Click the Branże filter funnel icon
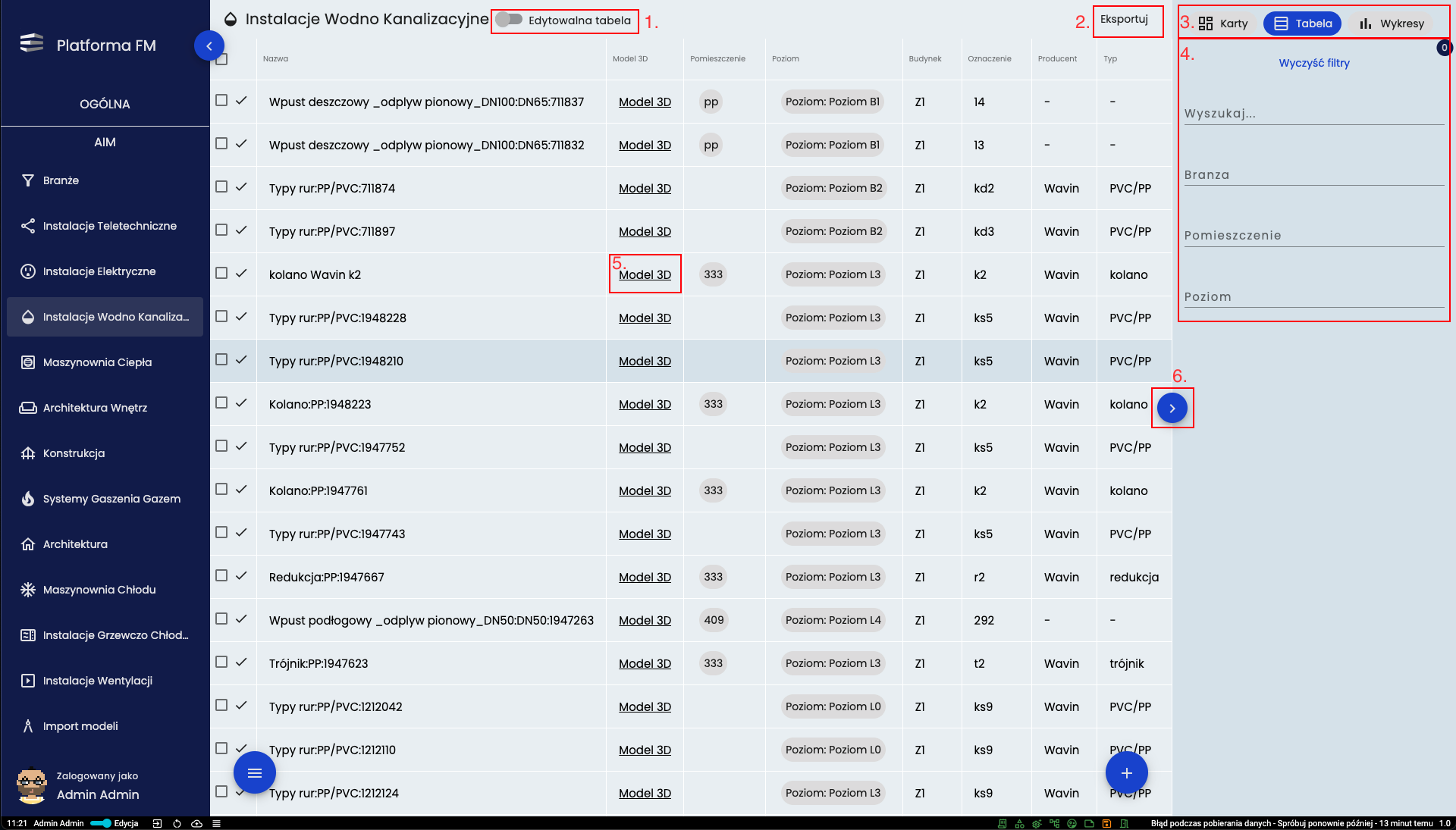 point(28,180)
